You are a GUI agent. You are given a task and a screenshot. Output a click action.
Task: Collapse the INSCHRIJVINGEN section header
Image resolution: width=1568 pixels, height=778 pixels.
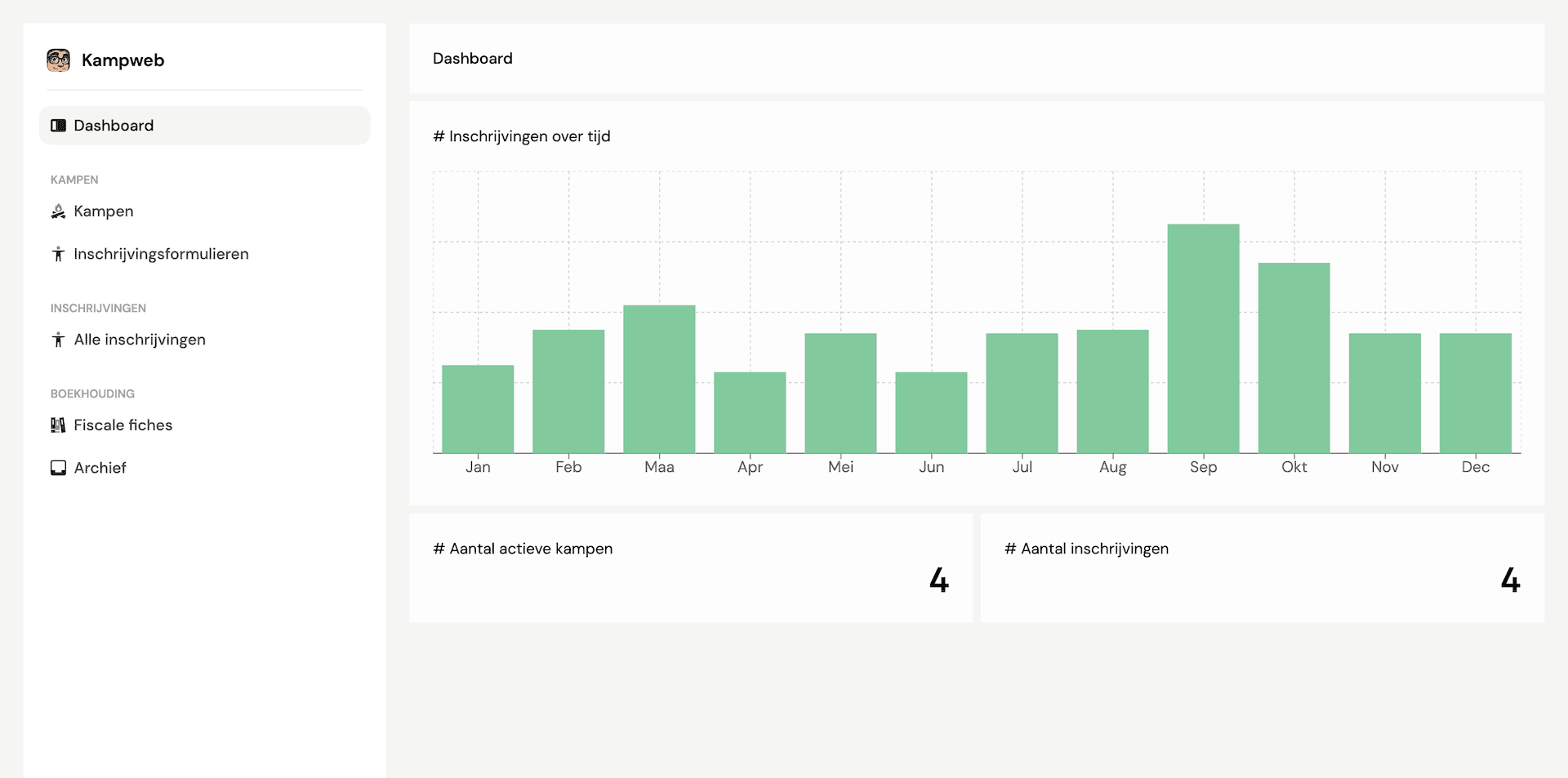click(x=98, y=308)
